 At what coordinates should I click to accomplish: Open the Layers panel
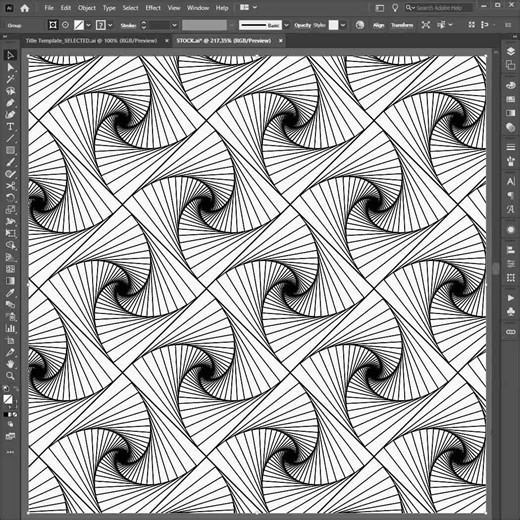(x=510, y=51)
